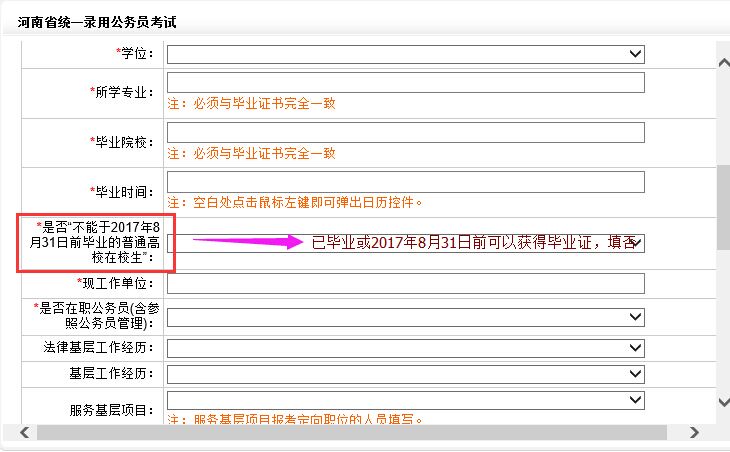Screen dimensions: 730x452
Task: Click the vertical scrollbar up arrow
Action: tap(722, 61)
